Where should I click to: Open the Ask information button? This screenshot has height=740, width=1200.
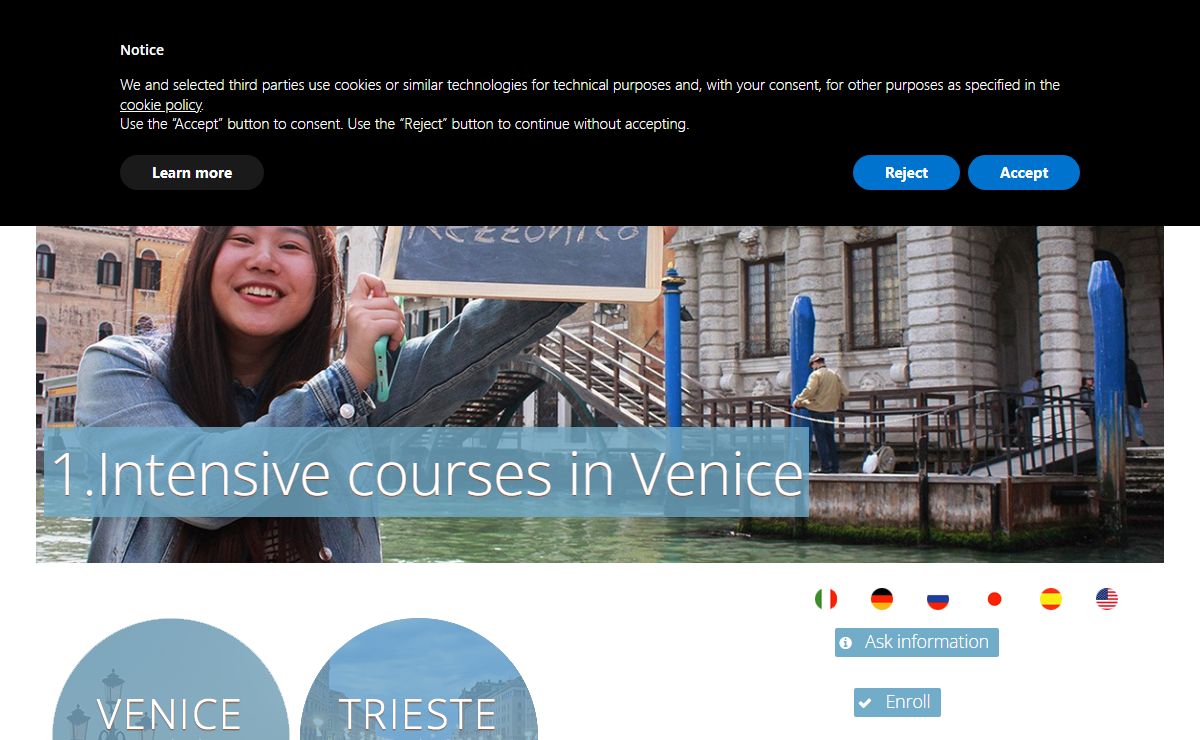917,642
